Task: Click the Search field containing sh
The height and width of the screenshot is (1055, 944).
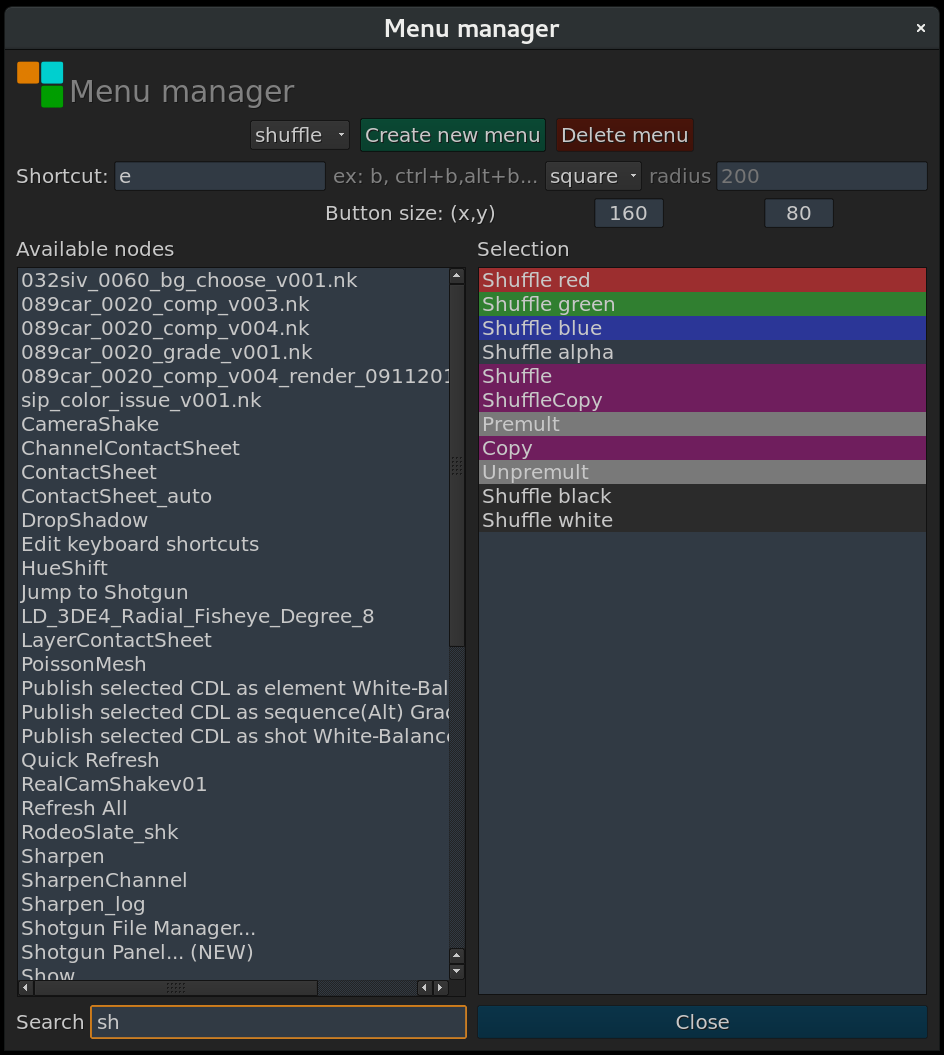Action: (278, 1022)
